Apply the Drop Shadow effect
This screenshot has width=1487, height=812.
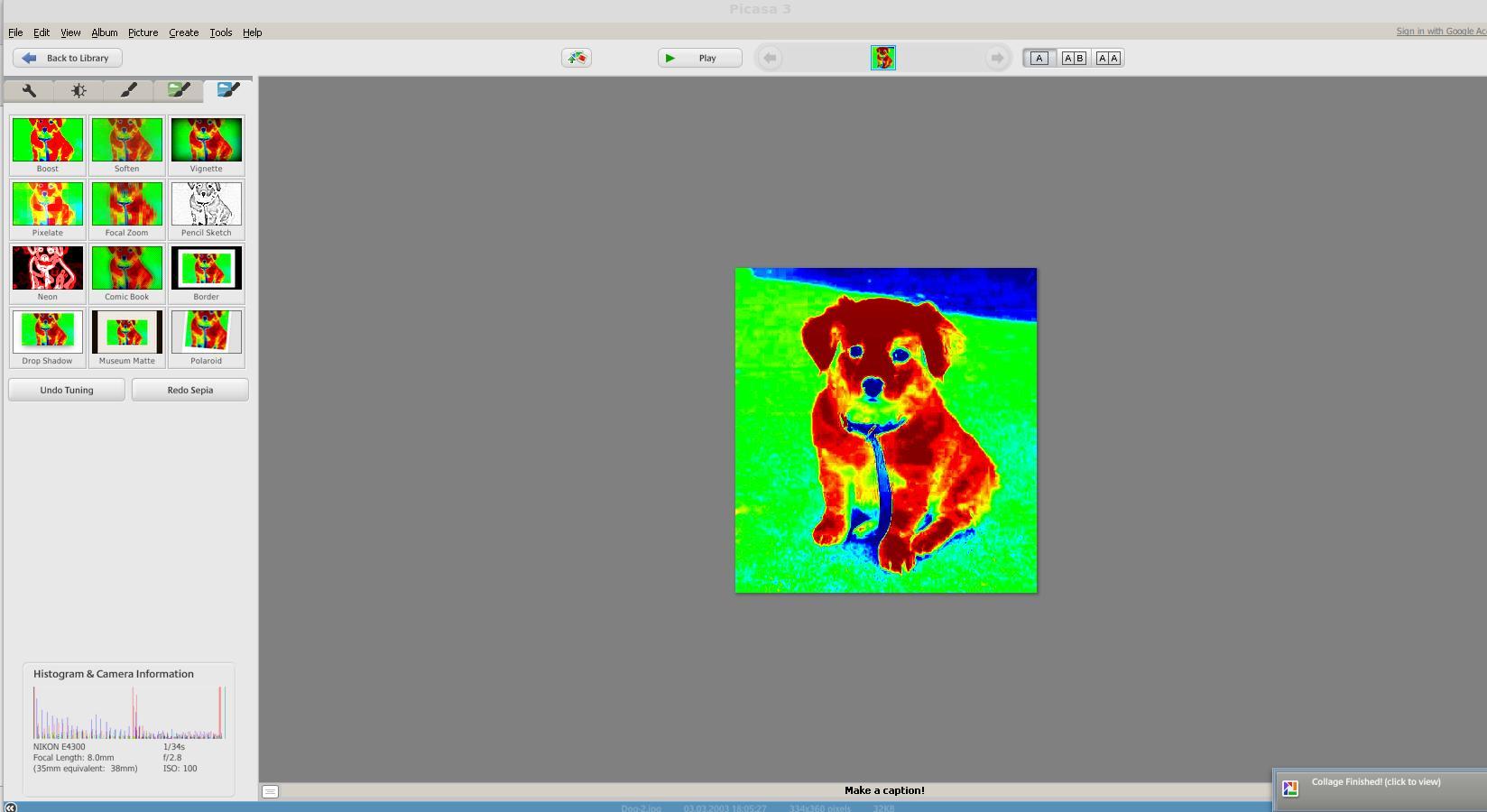[x=47, y=332]
